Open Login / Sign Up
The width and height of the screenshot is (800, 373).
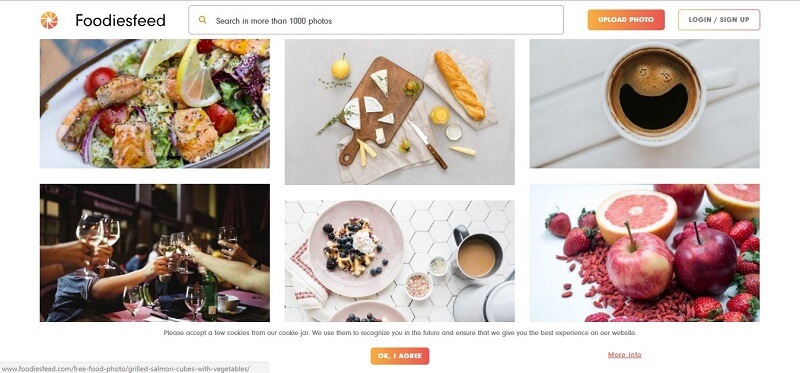[x=719, y=20]
